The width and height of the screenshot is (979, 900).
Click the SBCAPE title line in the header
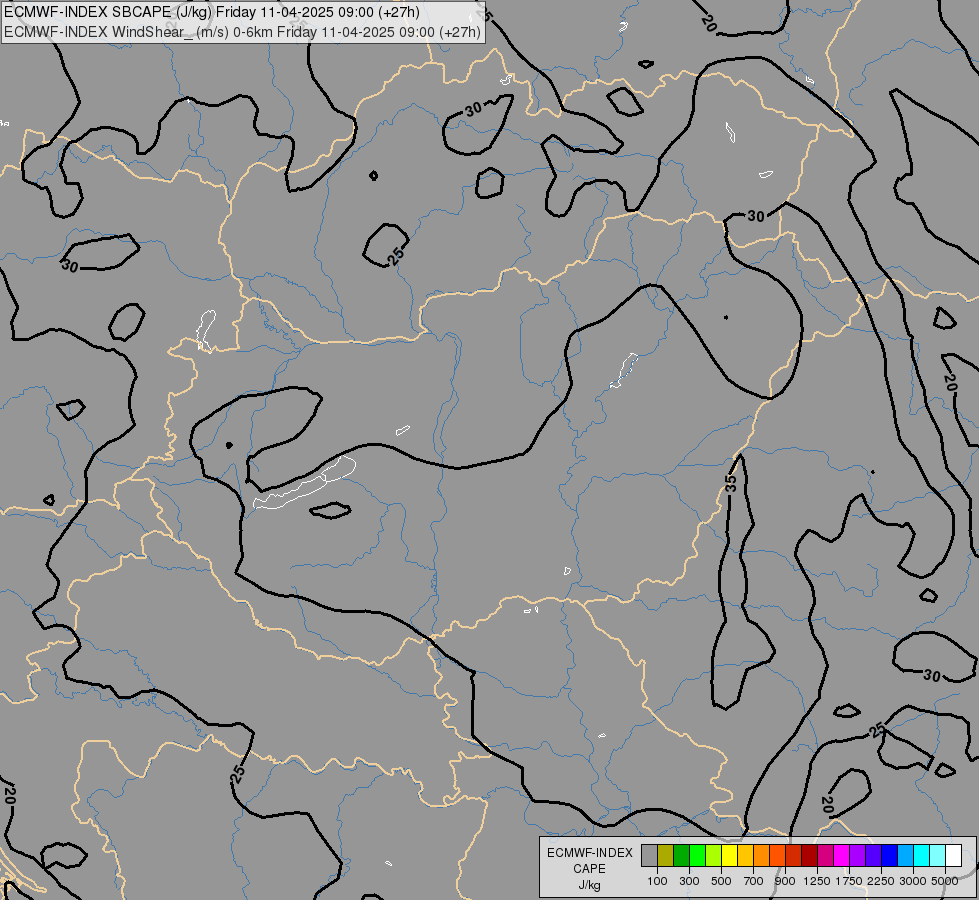tap(212, 12)
